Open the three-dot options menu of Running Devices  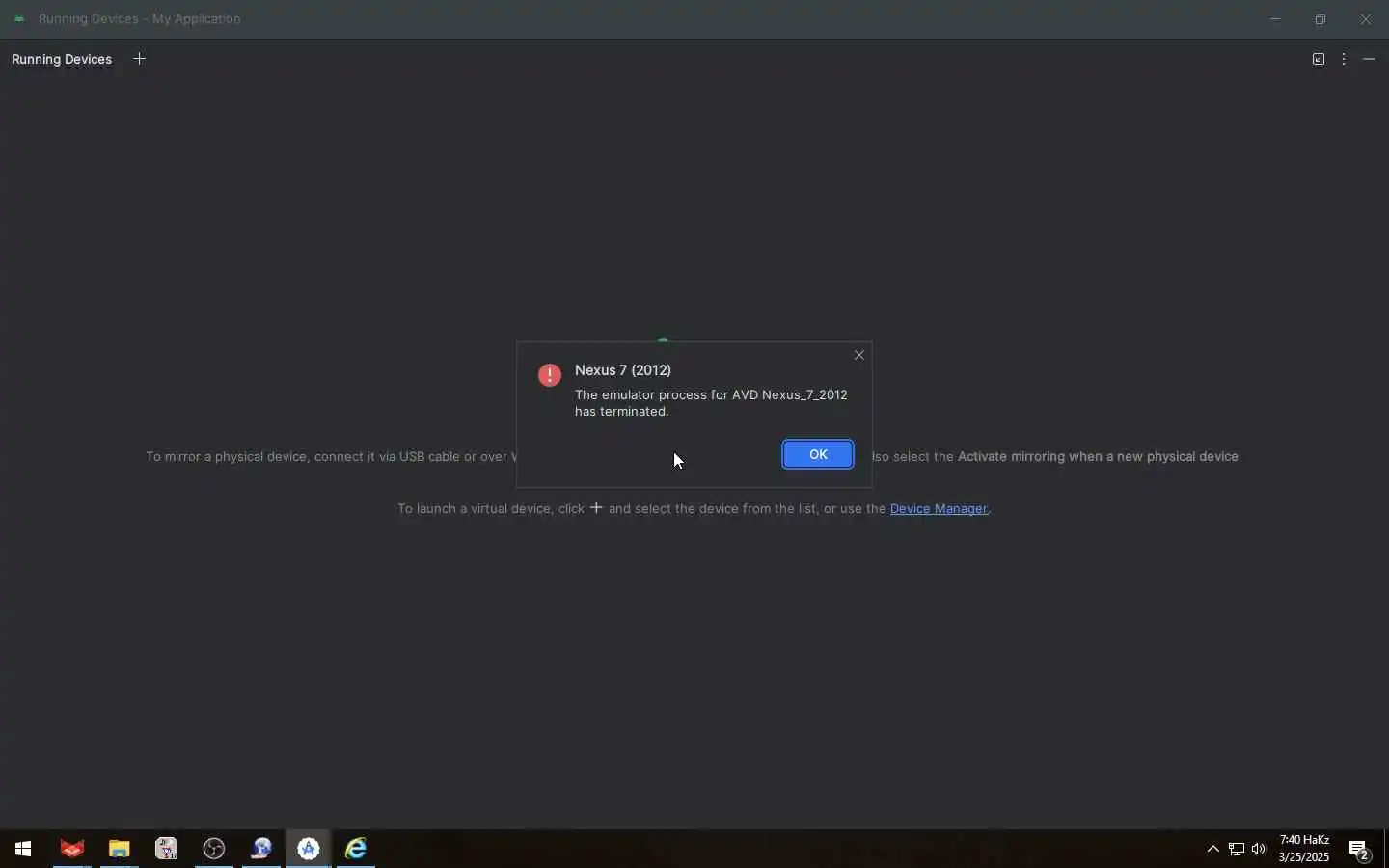[1345, 59]
